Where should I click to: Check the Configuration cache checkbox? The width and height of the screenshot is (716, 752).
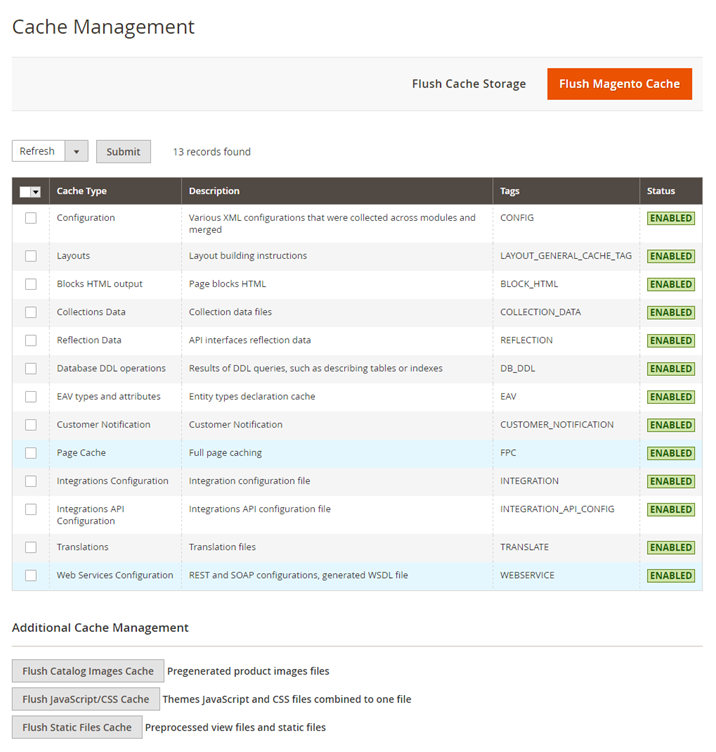[x=31, y=218]
